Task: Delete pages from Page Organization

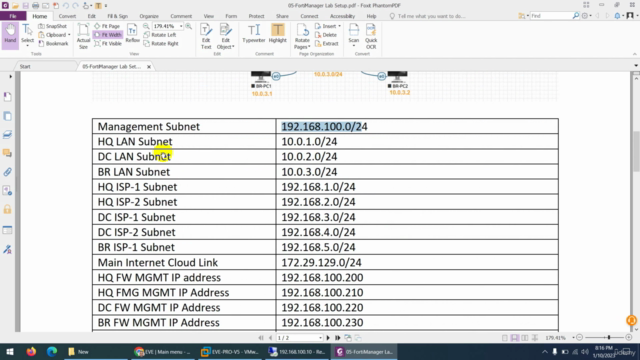Action: 326,35
